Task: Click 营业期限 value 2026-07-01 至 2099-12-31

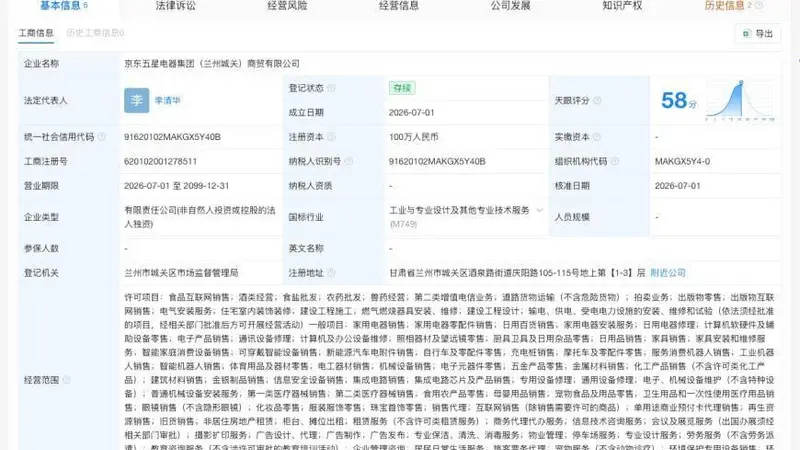Action: (177, 186)
